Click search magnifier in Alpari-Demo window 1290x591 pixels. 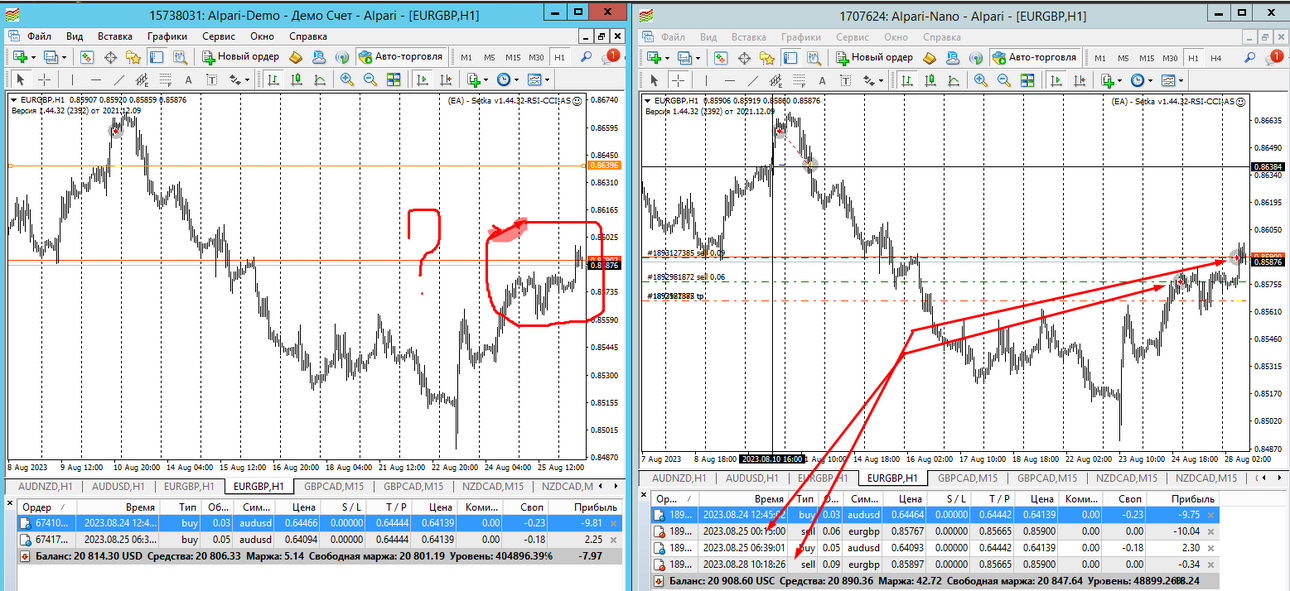[x=586, y=56]
